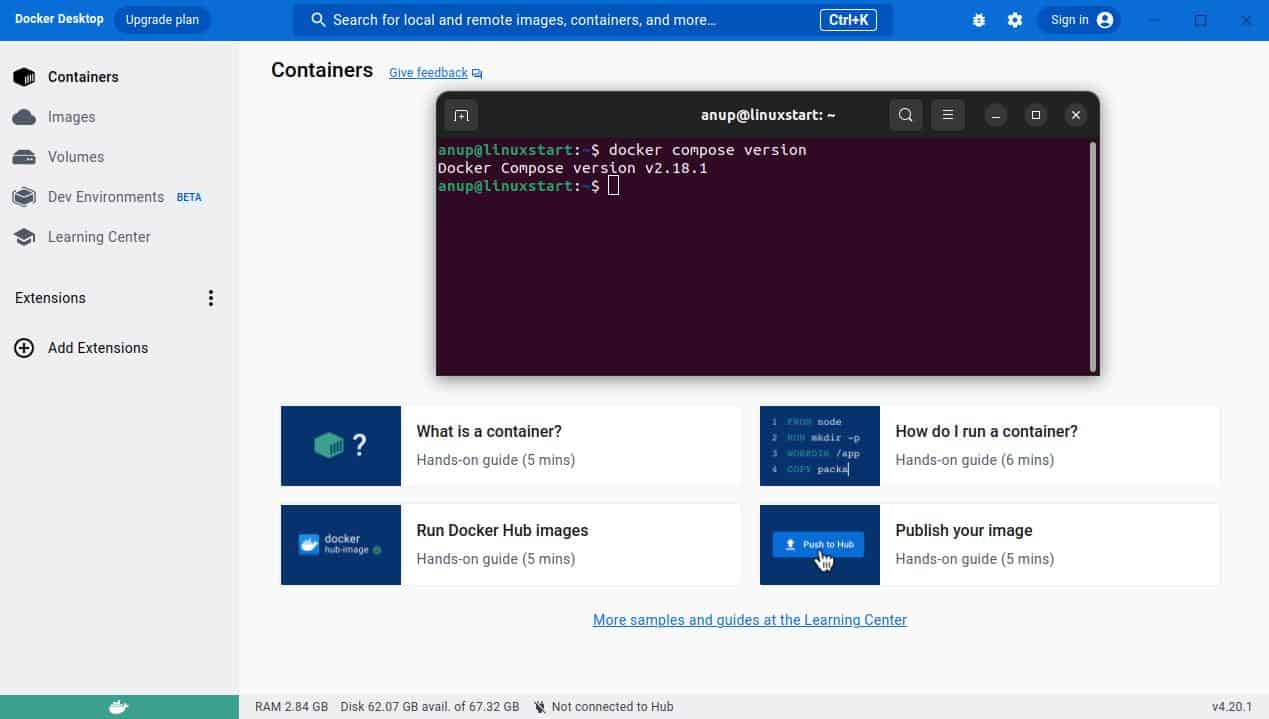Image resolution: width=1269 pixels, height=719 pixels.
Task: Open a new terminal tab
Action: 461,114
